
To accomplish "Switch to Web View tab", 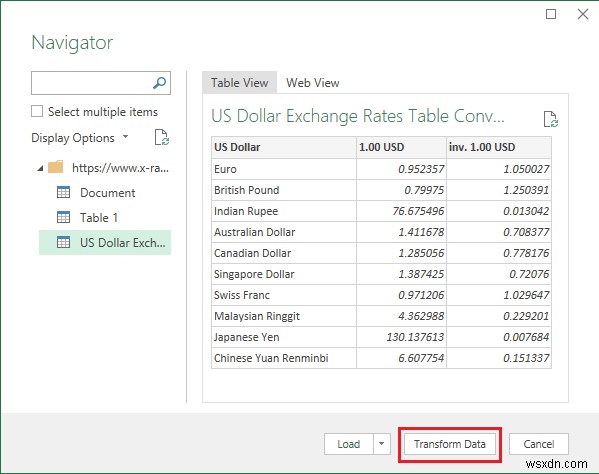I will tap(312, 83).
